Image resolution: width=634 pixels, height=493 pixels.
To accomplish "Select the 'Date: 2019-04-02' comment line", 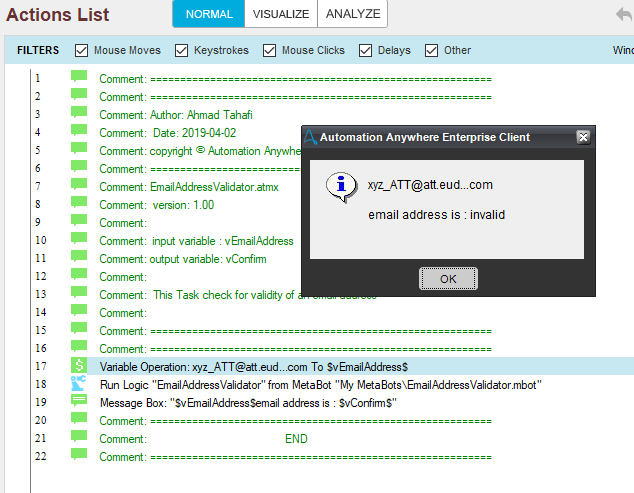I will [x=167, y=133].
